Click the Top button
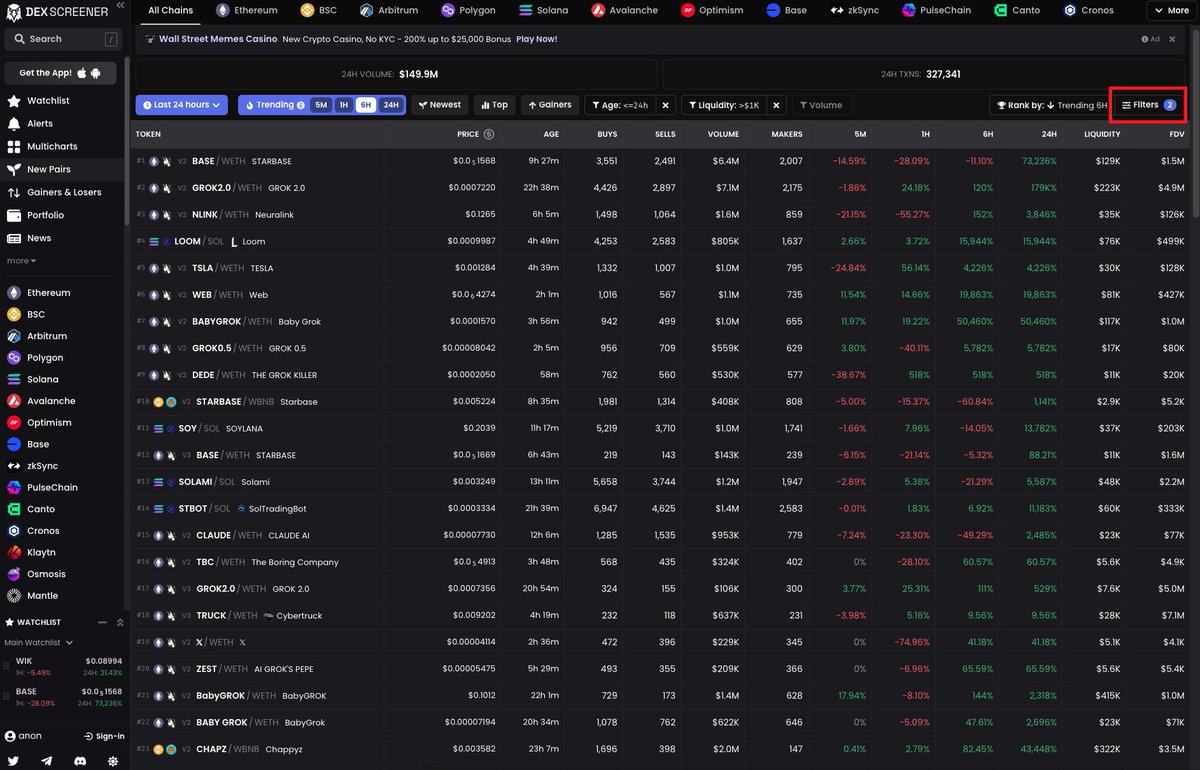 pos(494,105)
